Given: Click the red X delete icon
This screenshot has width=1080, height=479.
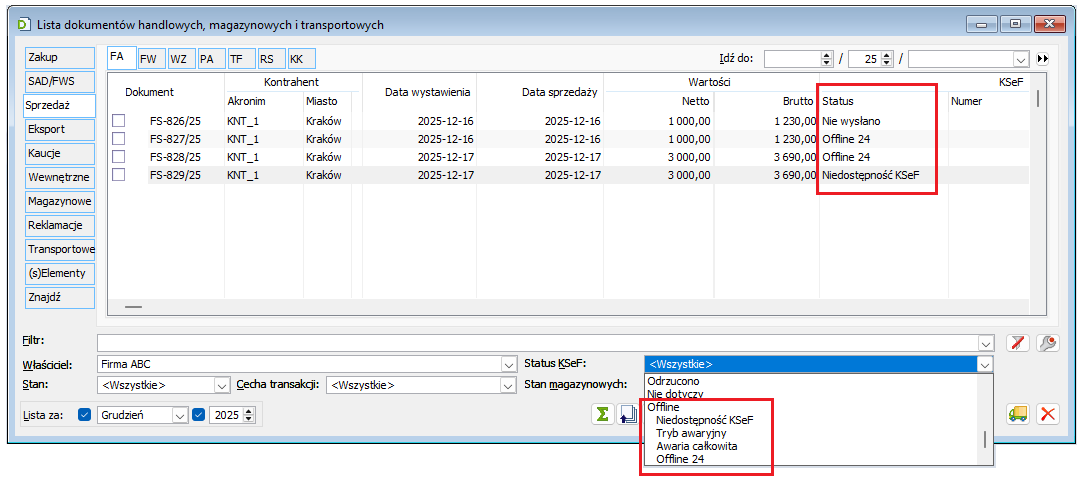Looking at the screenshot, I should tap(1047, 414).
